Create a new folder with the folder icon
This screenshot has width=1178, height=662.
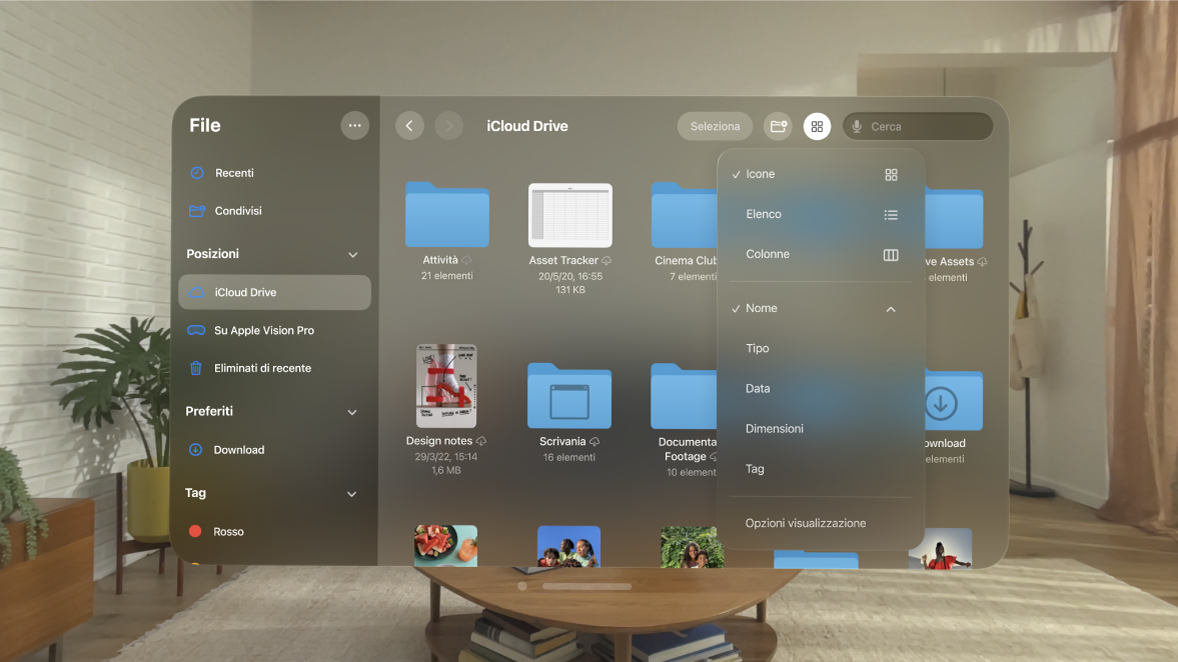tap(778, 126)
